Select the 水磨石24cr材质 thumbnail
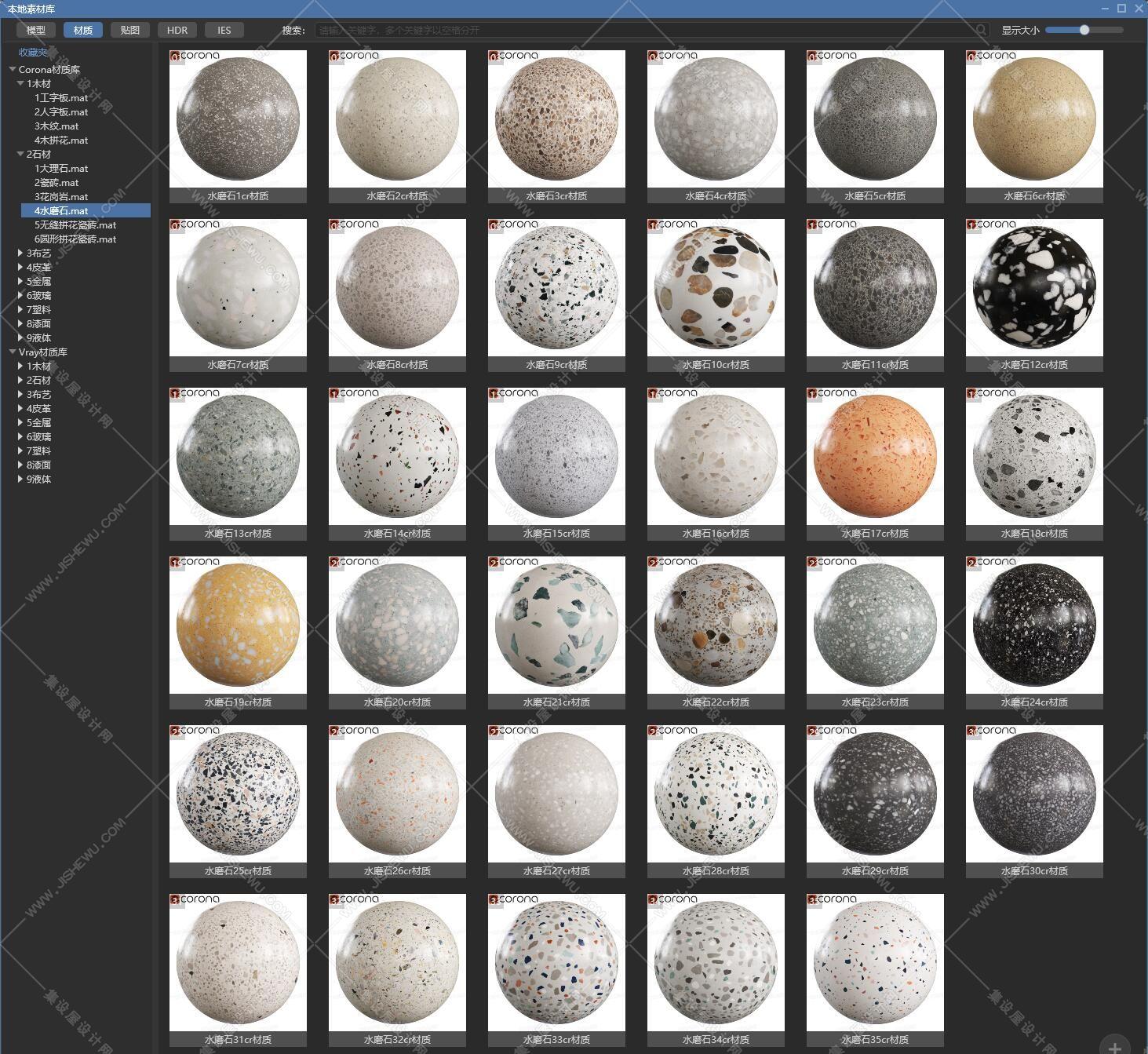1148x1054 pixels. click(x=1034, y=625)
